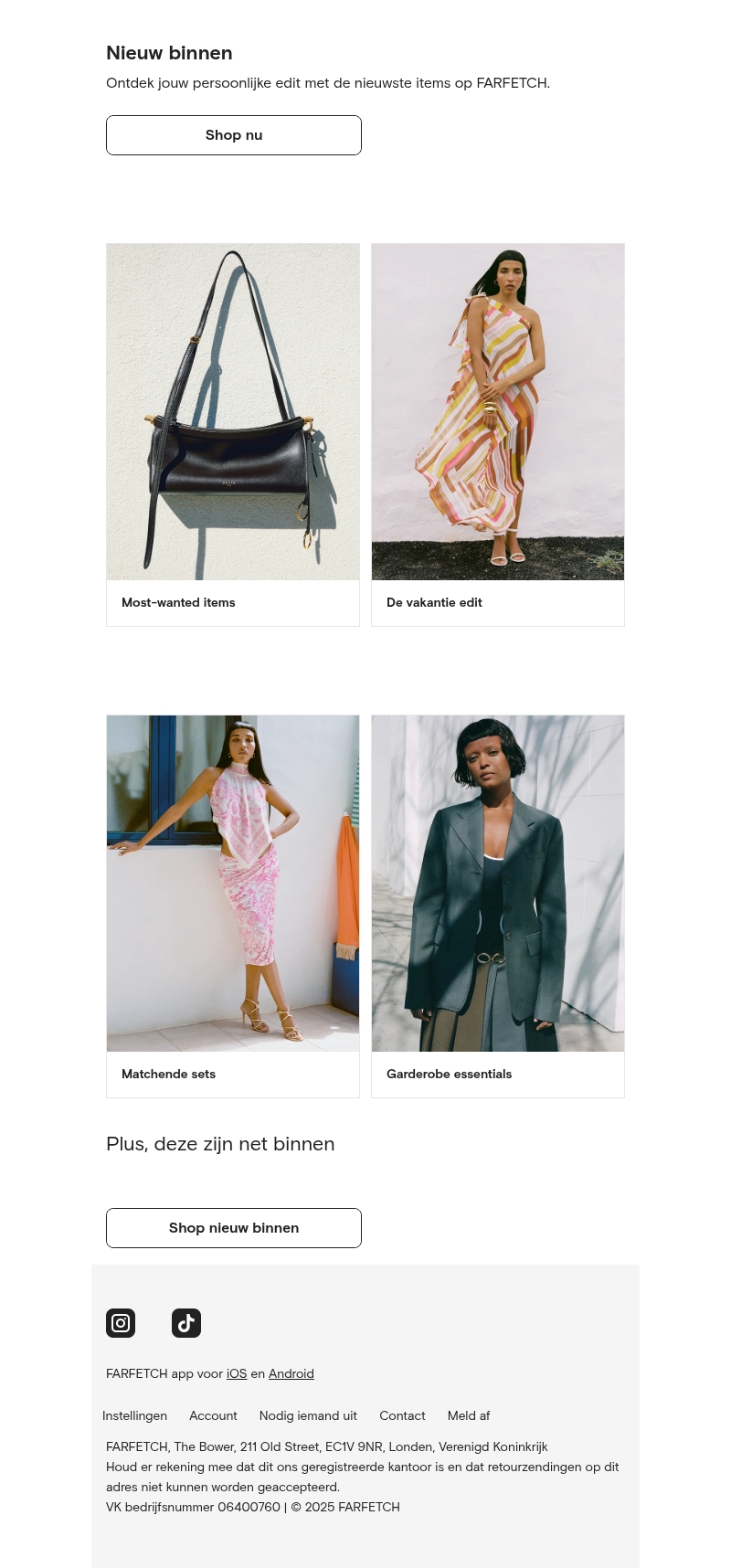Open Account in the footer
Image resolution: width=731 pixels, height=1568 pixels.
pyautogui.click(x=213, y=1416)
